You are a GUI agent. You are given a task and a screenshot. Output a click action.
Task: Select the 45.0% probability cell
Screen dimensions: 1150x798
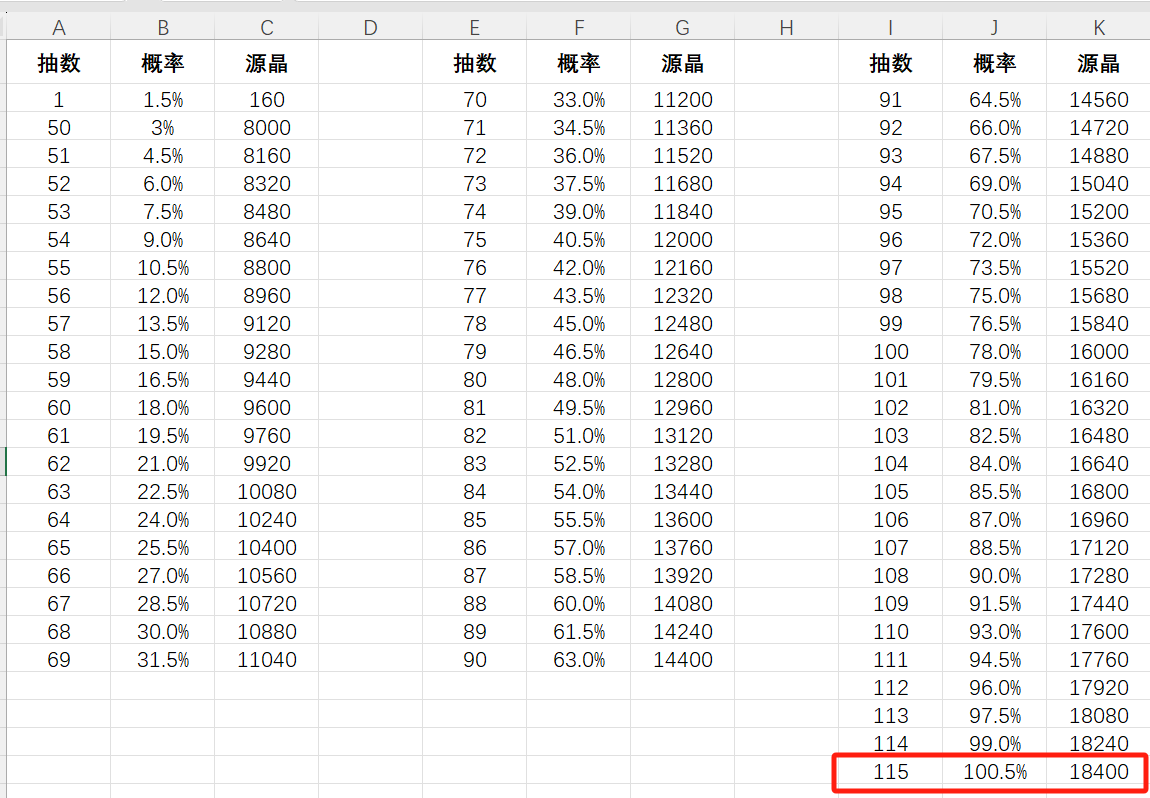coord(579,323)
